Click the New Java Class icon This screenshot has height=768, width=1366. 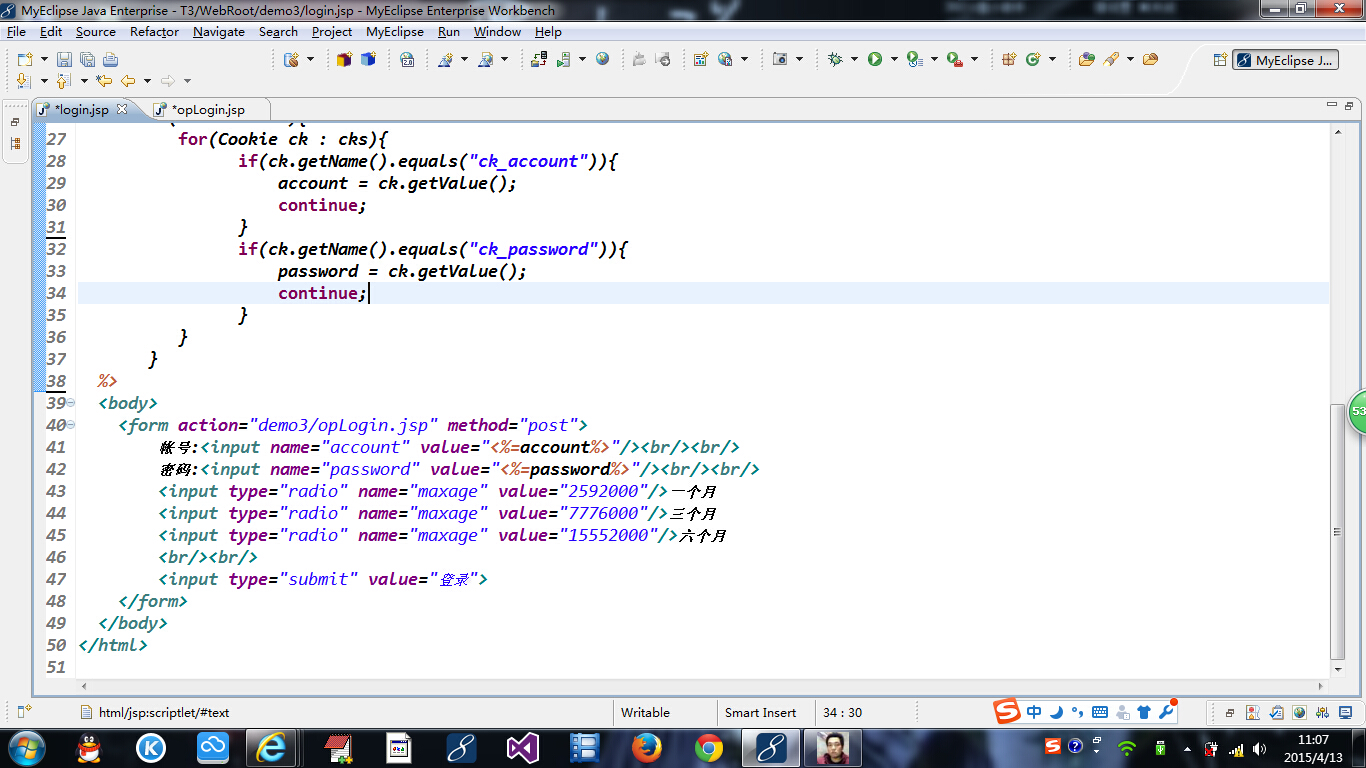coord(1033,60)
